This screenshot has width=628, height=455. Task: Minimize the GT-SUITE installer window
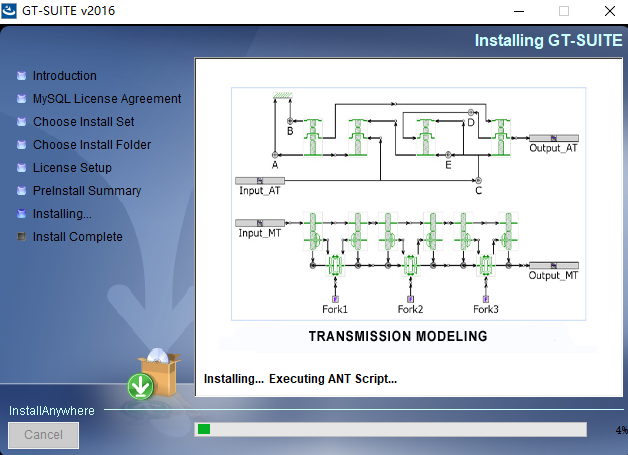click(518, 11)
